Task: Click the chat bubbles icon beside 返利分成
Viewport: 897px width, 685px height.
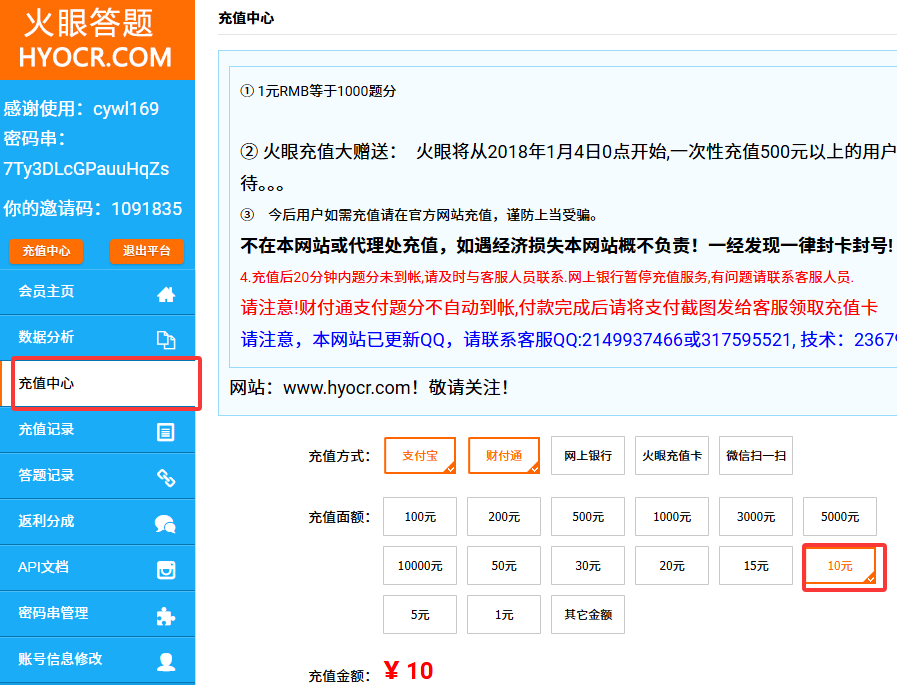Action: pyautogui.click(x=166, y=524)
